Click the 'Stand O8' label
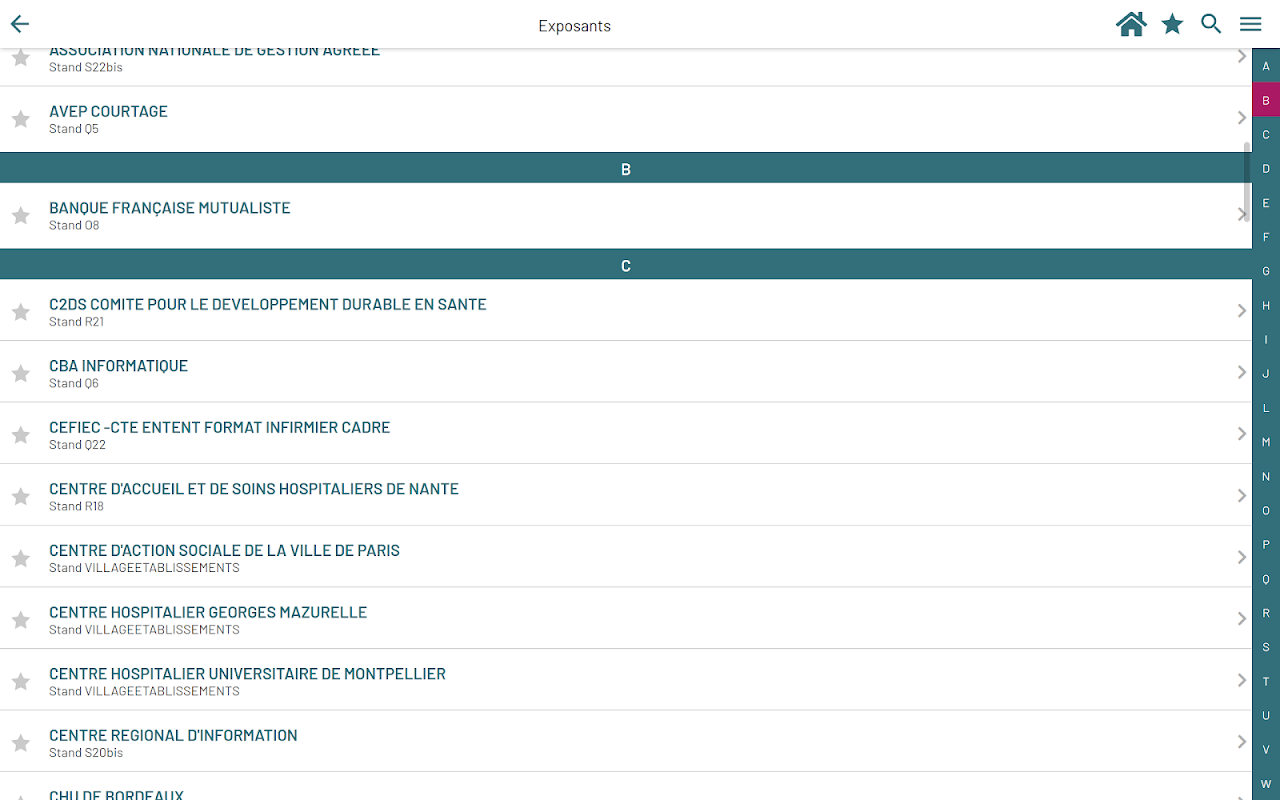 click(74, 225)
